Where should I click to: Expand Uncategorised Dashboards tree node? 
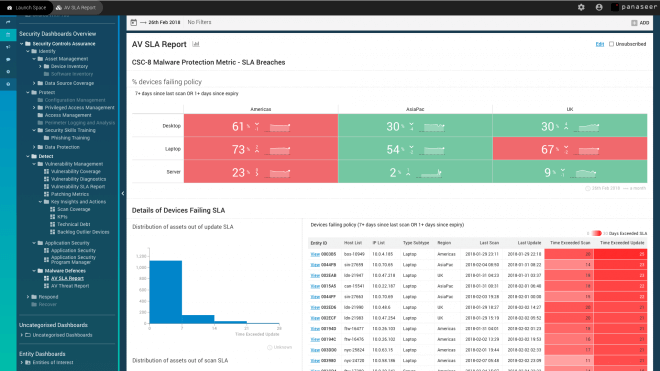click(x=22, y=335)
